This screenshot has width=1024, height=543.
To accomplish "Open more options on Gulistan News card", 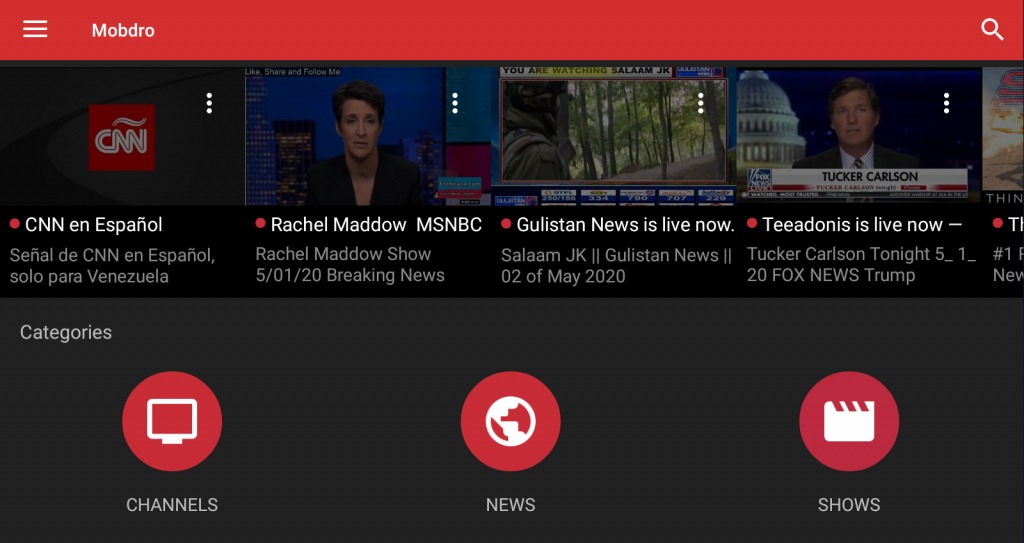I will pos(701,103).
